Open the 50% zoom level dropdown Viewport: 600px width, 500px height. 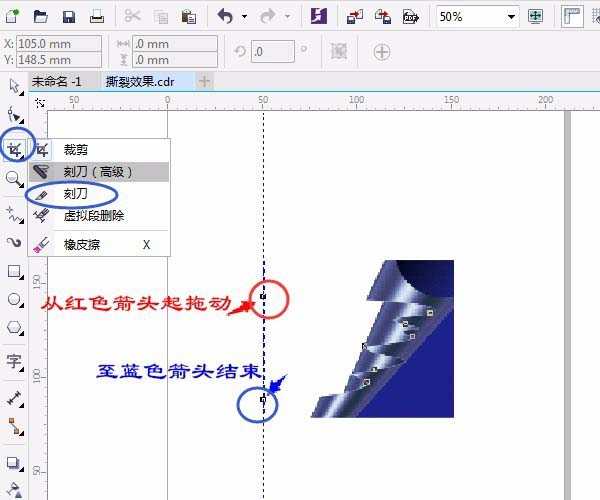click(511, 17)
